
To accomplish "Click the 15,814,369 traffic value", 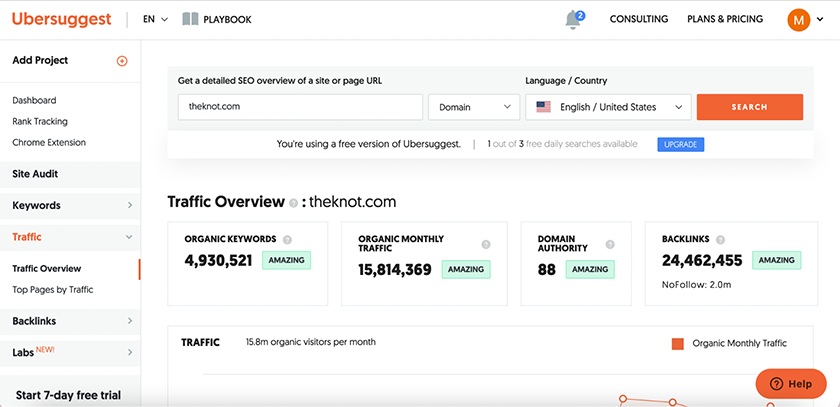I will coord(395,270).
